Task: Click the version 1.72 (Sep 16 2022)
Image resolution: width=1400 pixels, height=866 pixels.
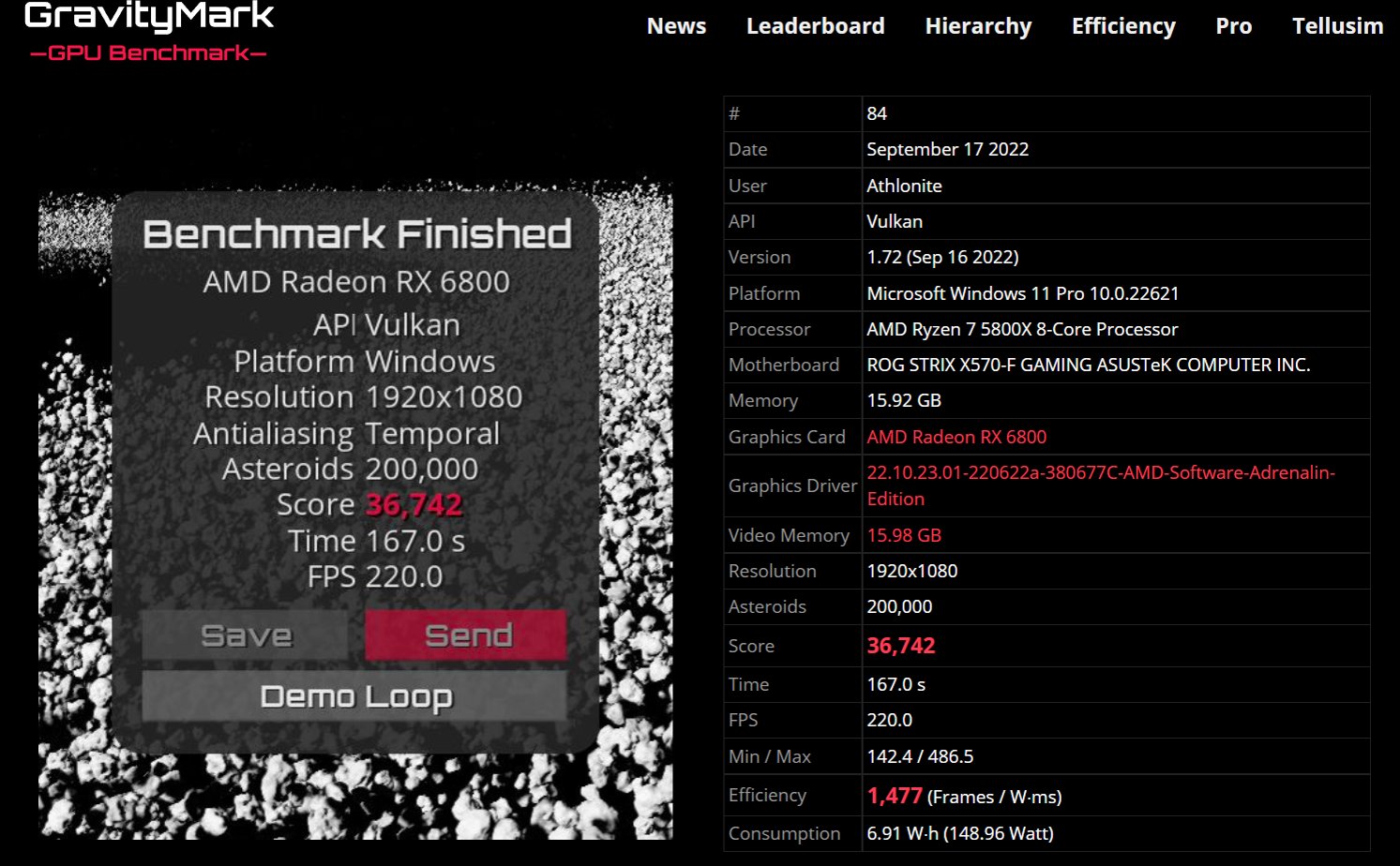Action: coord(942,257)
